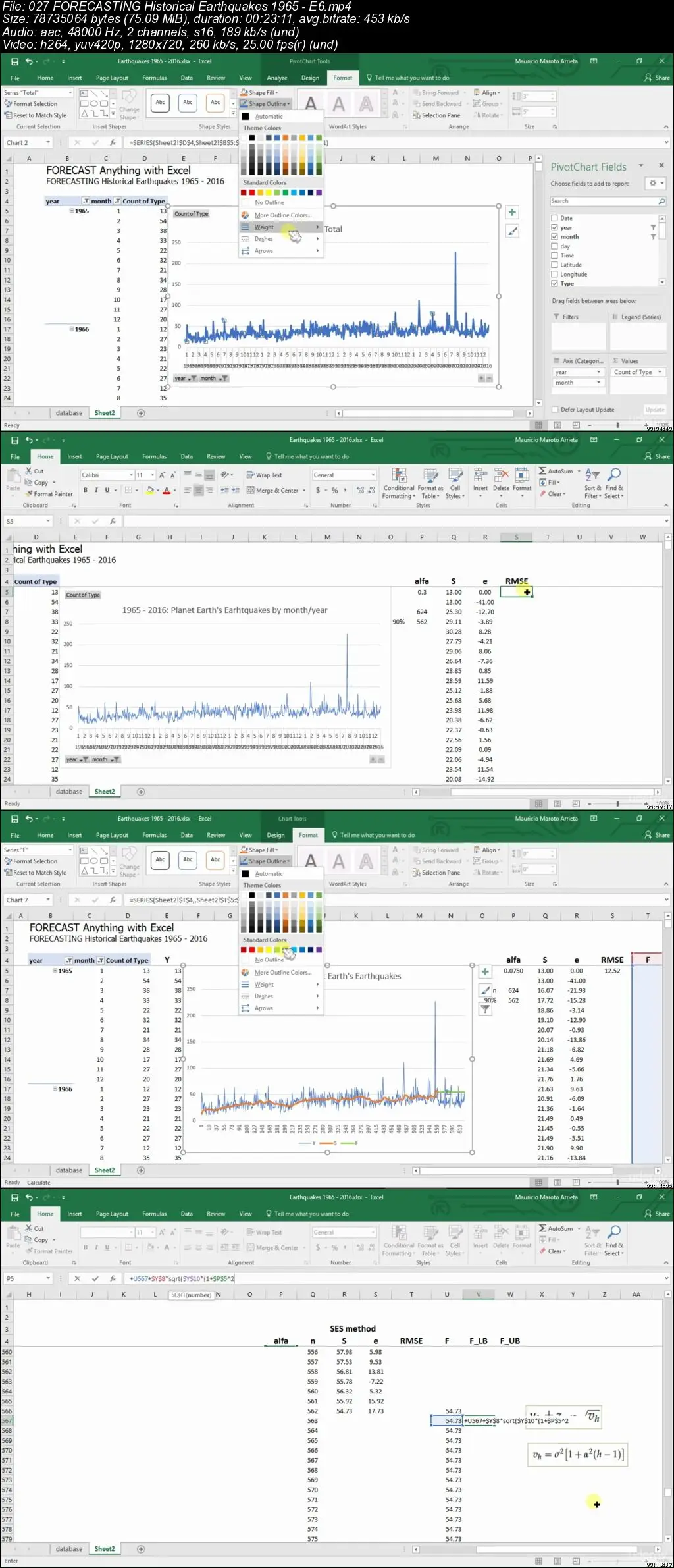
Task: Open the month dropdown in the Axis area
Action: point(598,383)
